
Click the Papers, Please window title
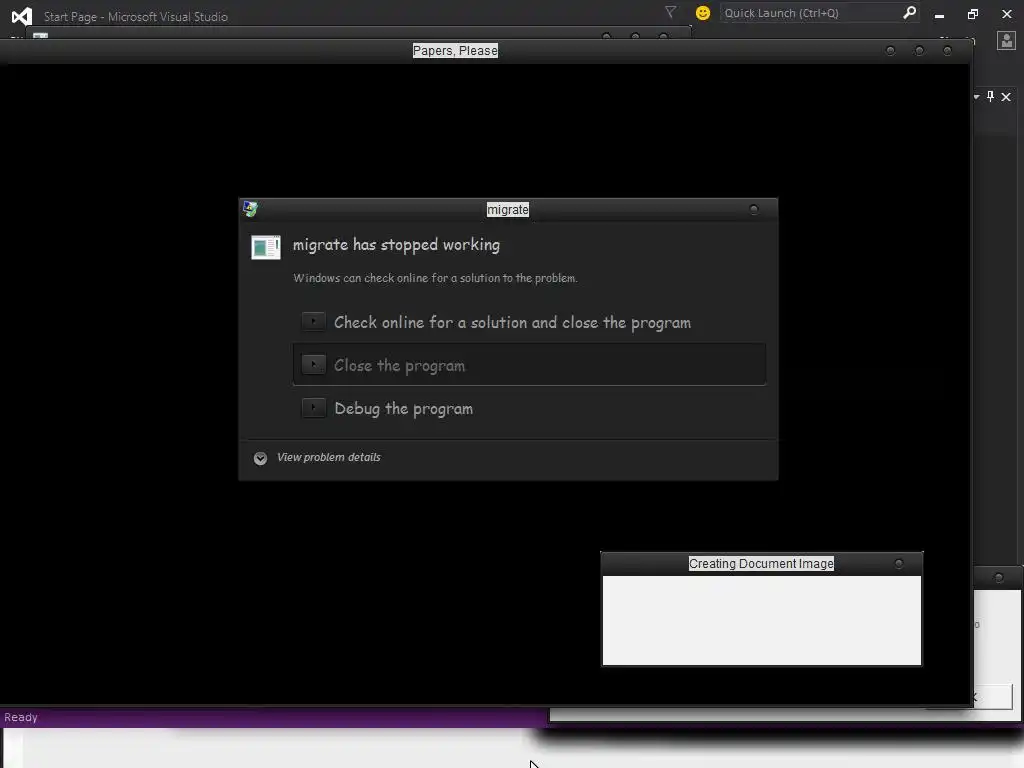pyautogui.click(x=455, y=51)
